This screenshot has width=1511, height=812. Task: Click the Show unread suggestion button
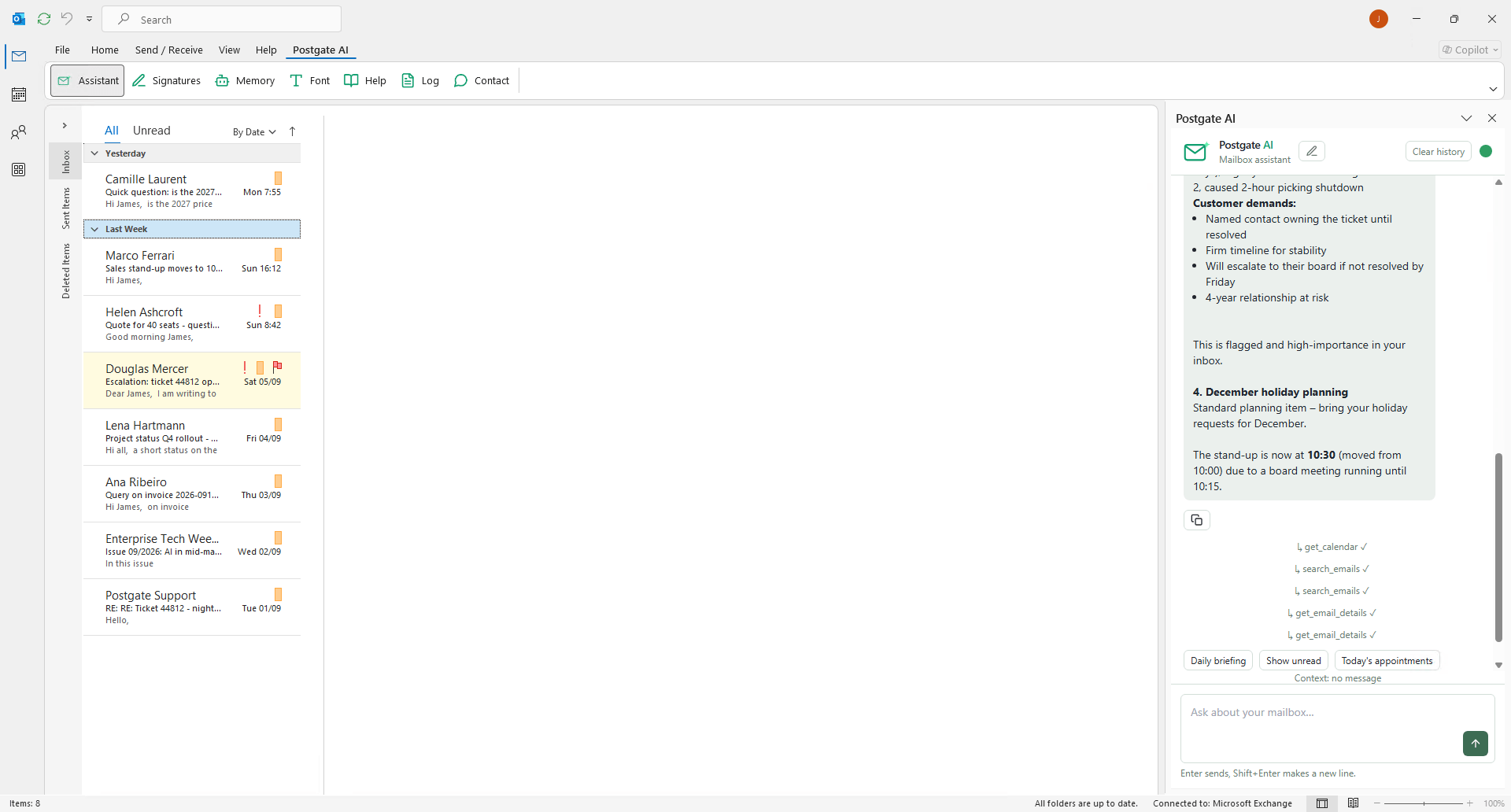click(1294, 661)
